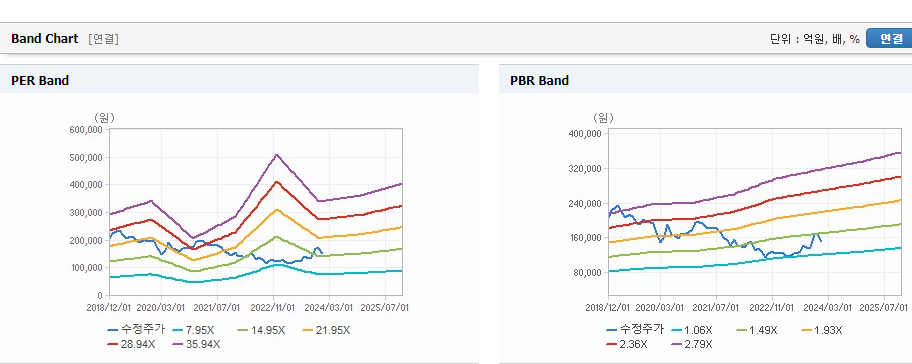Click 100,000 on PER Band y-axis

[x=87, y=268]
